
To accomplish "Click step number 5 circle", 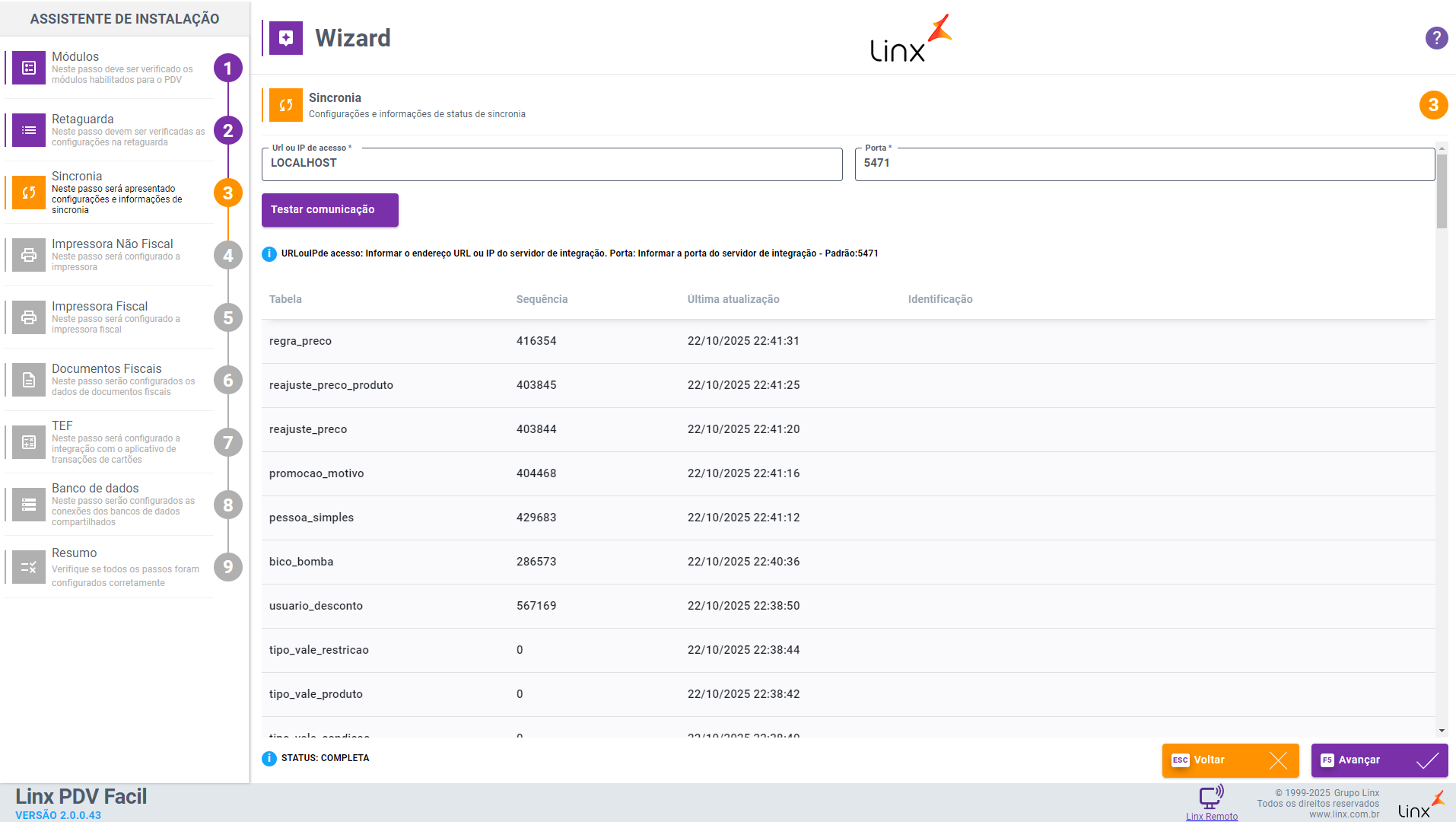I will pos(228,317).
